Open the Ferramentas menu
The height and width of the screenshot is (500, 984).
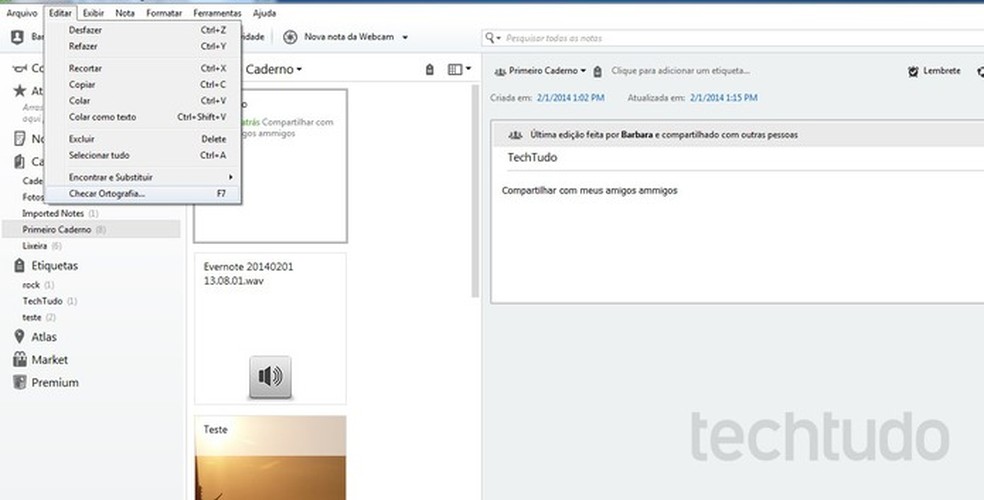tap(217, 13)
